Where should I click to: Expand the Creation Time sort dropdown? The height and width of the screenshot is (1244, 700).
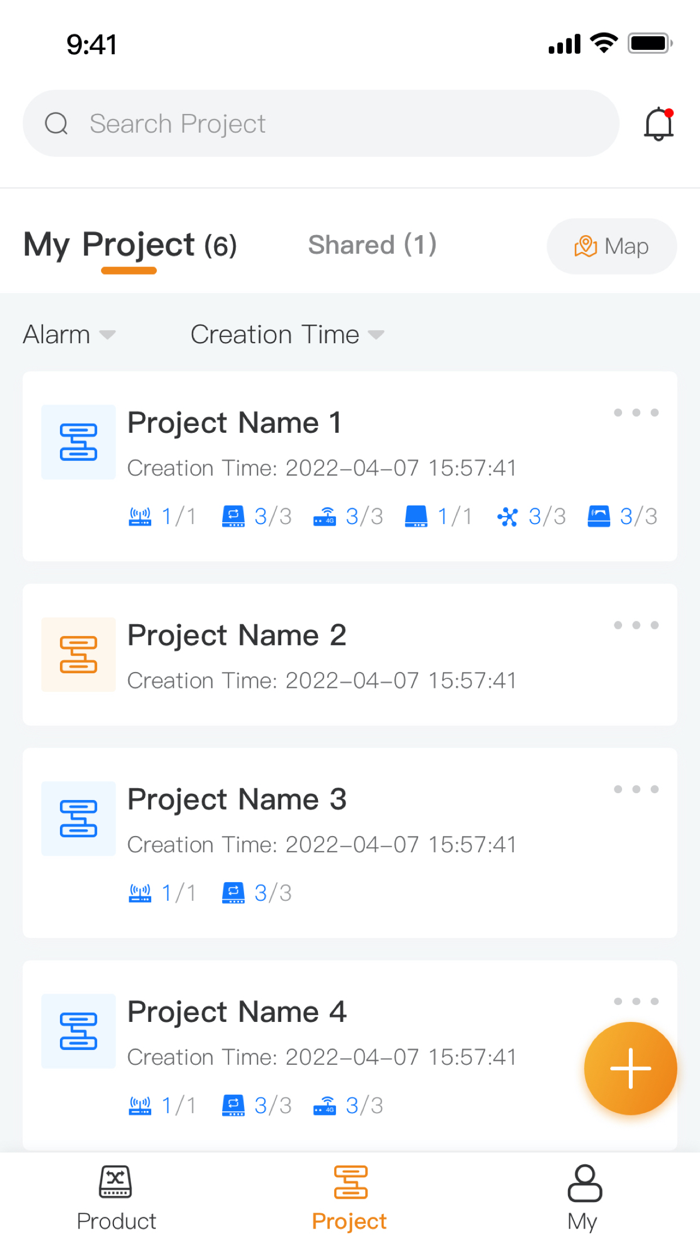tap(287, 335)
